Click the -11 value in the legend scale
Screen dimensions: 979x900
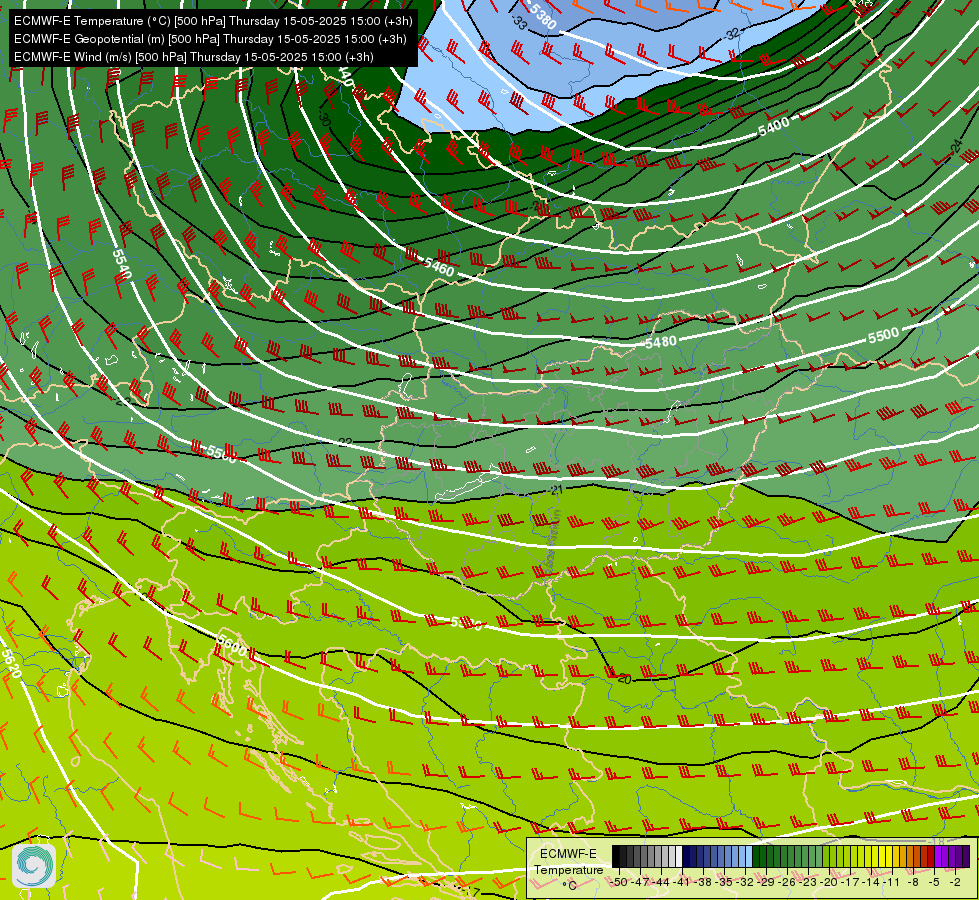(892, 882)
